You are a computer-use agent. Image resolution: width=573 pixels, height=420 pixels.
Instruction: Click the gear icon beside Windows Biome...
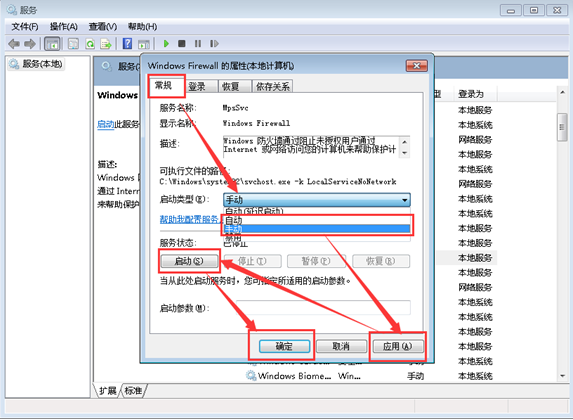(251, 375)
